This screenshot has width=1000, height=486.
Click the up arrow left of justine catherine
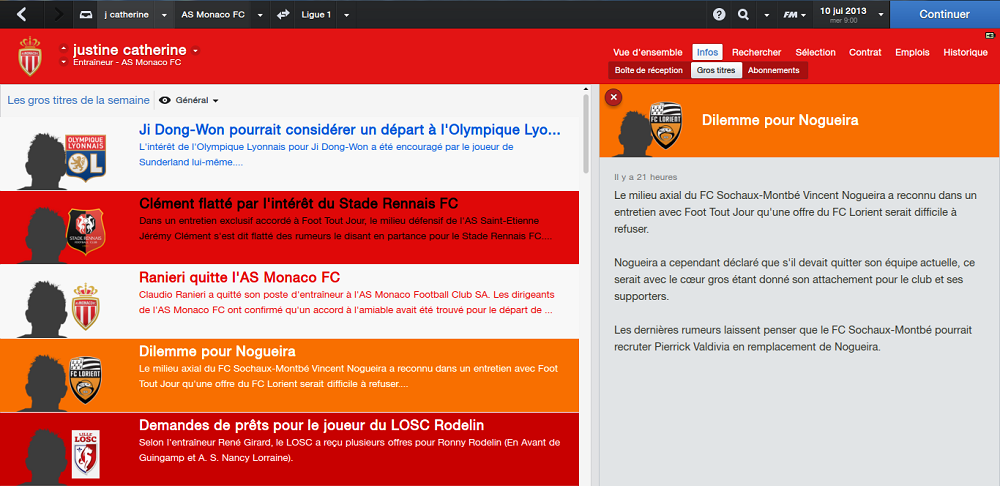point(63,48)
